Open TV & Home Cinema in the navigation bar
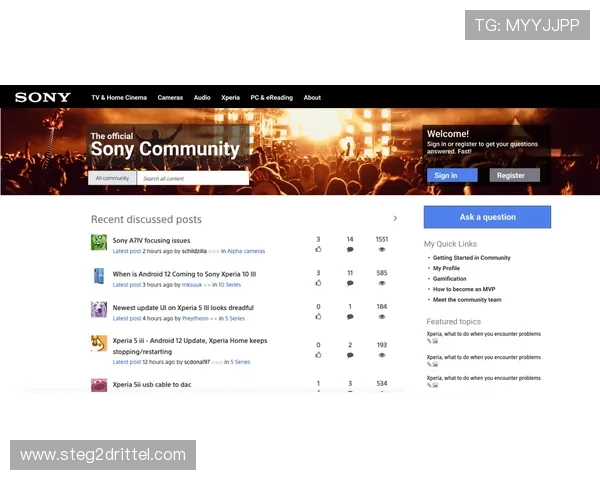The height and width of the screenshot is (480, 600). coord(119,98)
